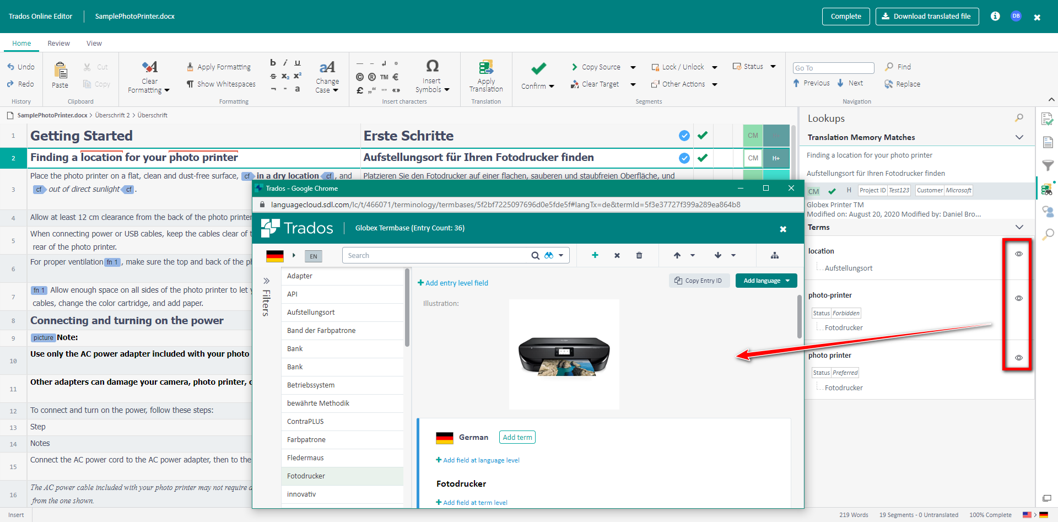Apply underline formatting in the ribbon

[x=298, y=62]
